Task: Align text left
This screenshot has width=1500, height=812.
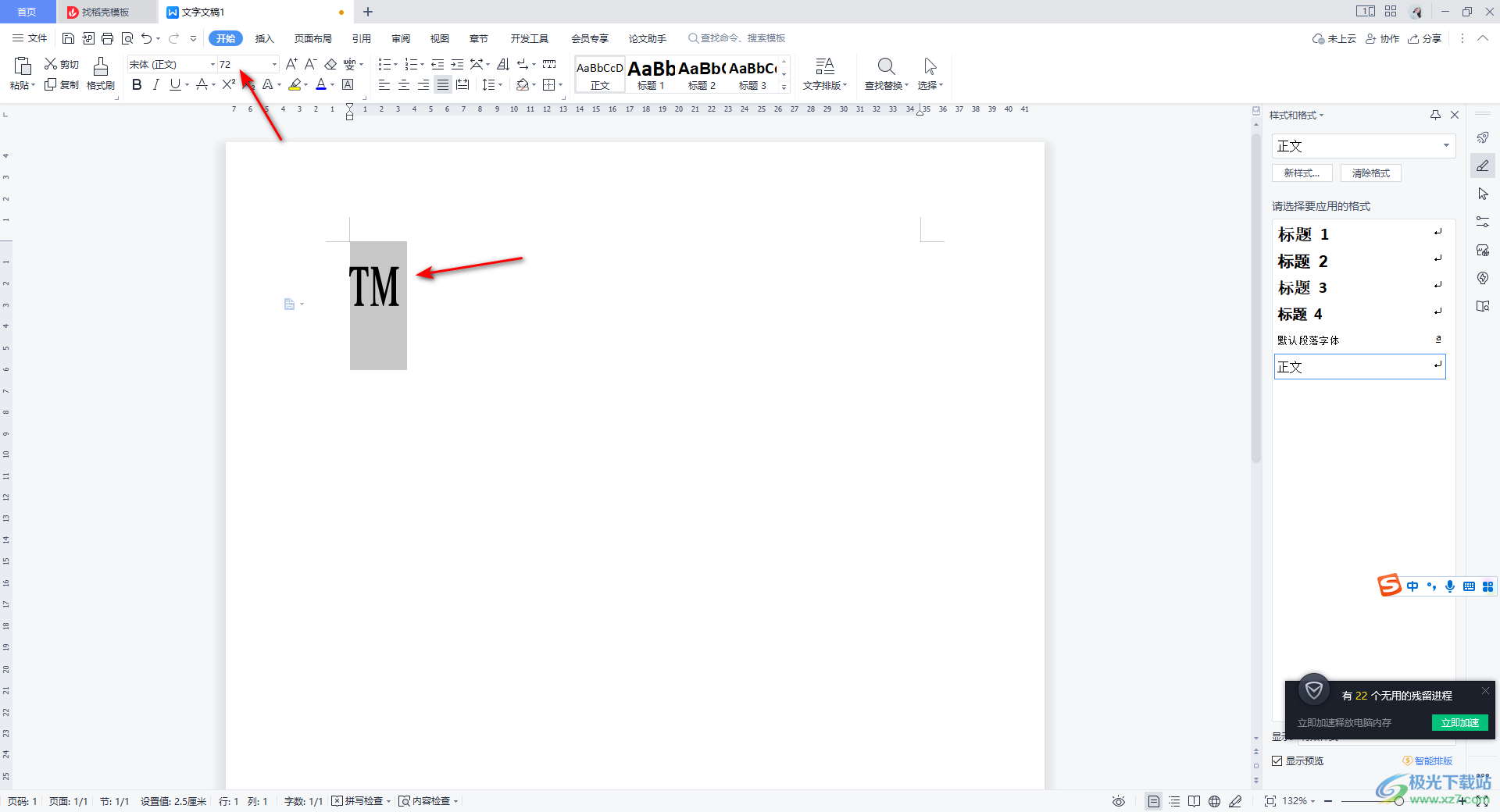Action: (384, 84)
